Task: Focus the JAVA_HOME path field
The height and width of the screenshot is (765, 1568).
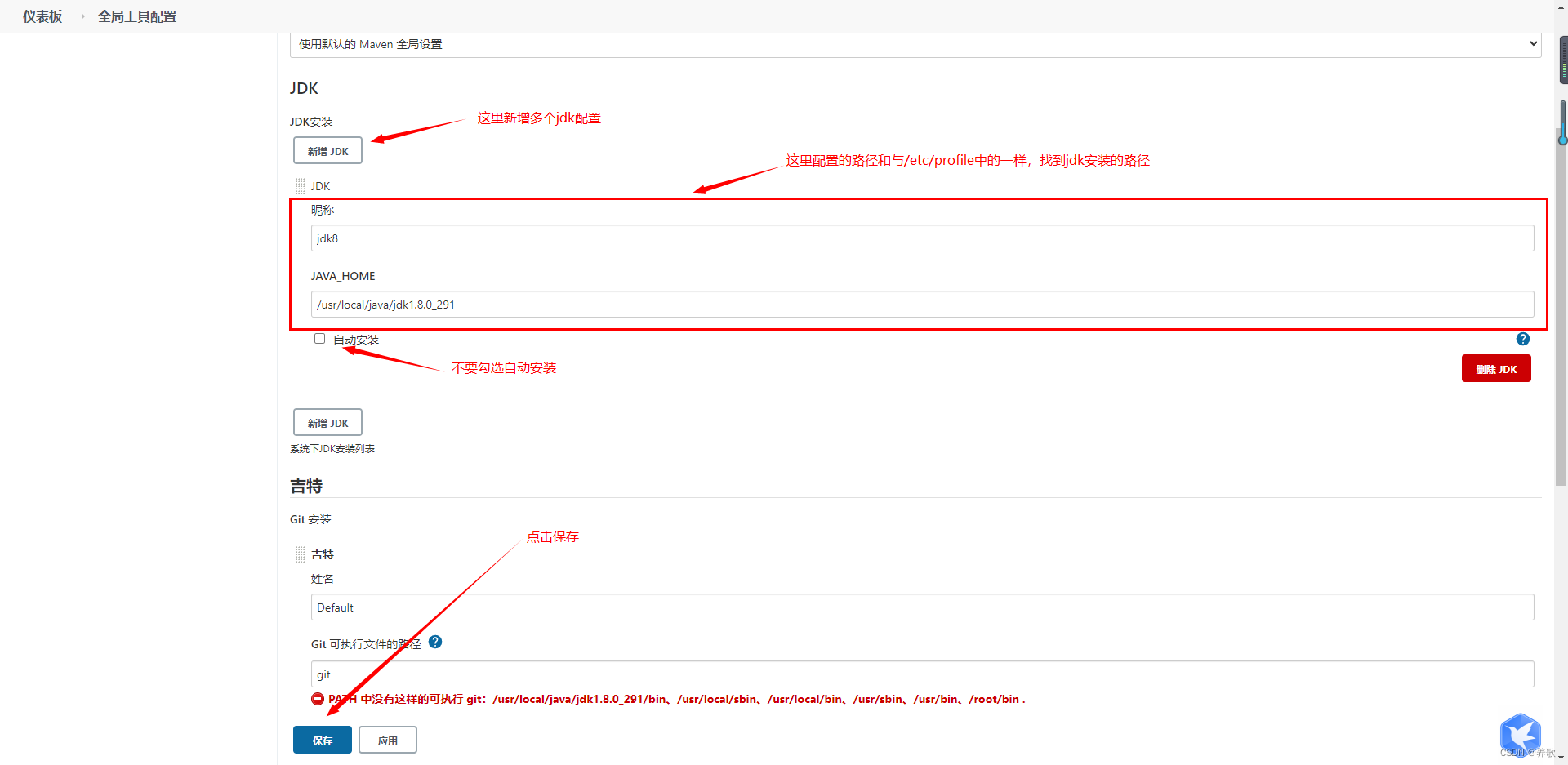Action: coord(922,305)
